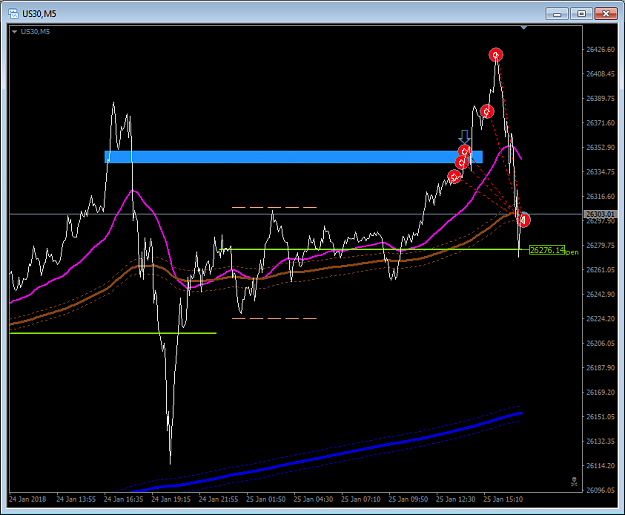Click the chart window icon in title bar
625x515 pixels.
click(x=13, y=14)
